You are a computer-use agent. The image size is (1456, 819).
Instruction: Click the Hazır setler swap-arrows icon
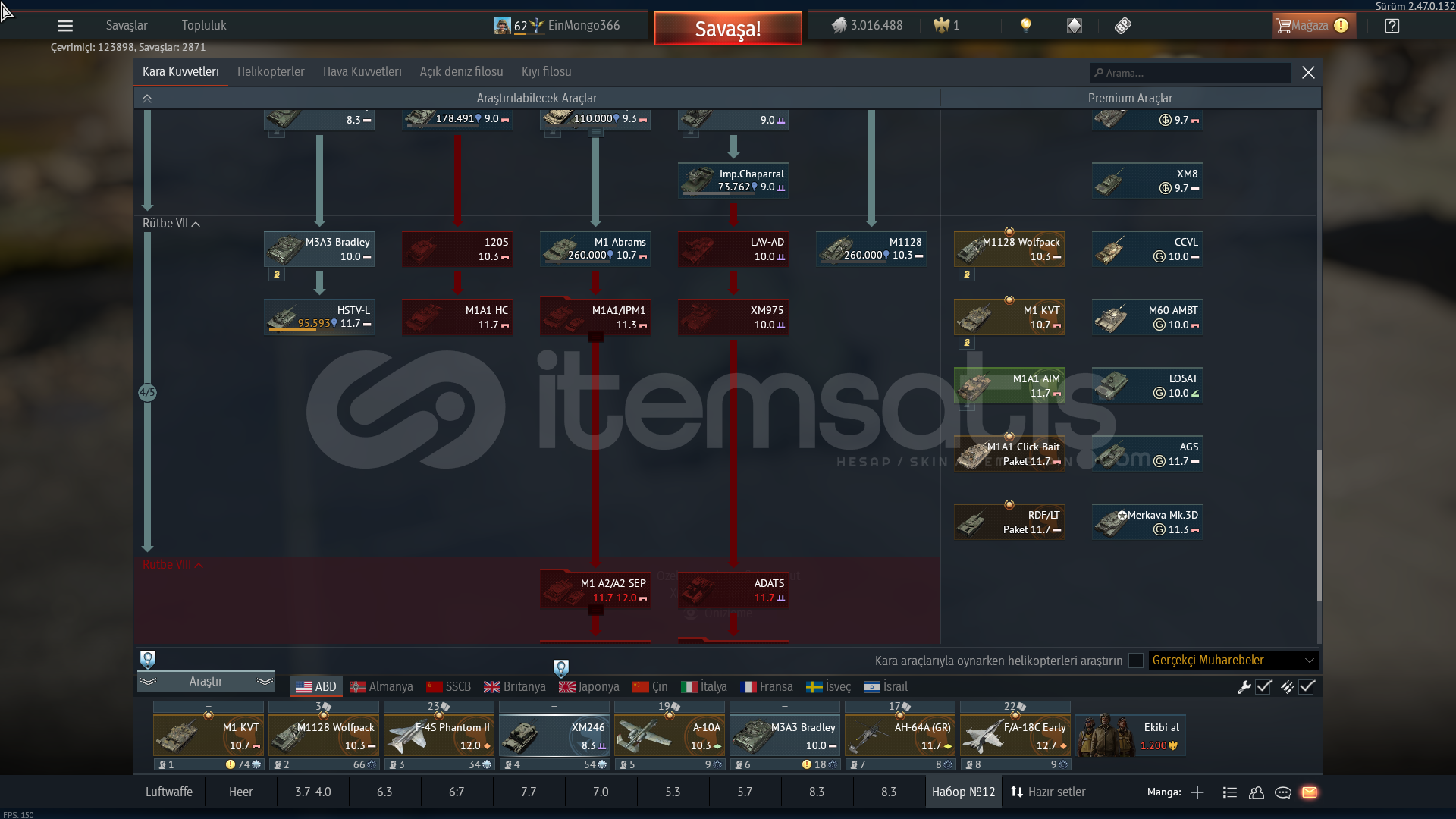pyautogui.click(x=1017, y=792)
